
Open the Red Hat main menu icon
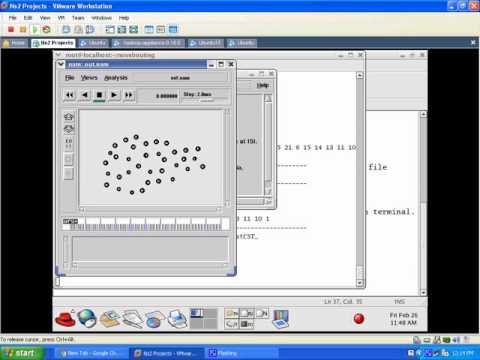(x=65, y=318)
